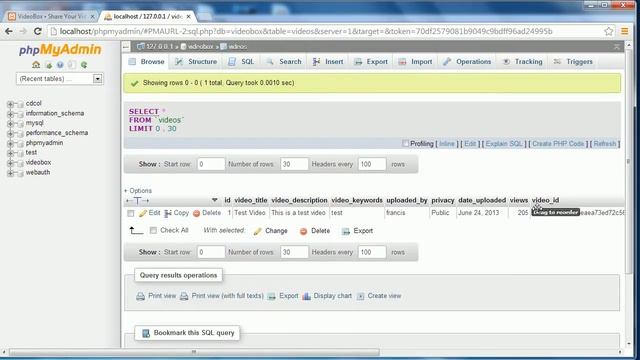The image size is (640, 360).
Task: Click the Refresh link
Action: [604, 144]
